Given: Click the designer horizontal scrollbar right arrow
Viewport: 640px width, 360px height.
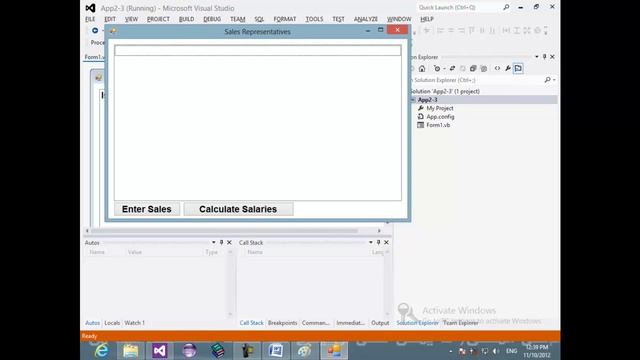Looking at the screenshot, I should click(x=379, y=231).
